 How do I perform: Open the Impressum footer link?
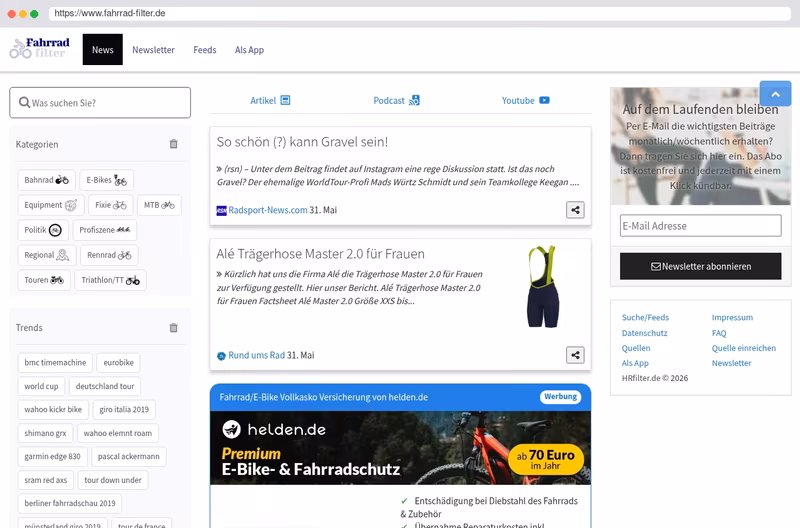732,317
